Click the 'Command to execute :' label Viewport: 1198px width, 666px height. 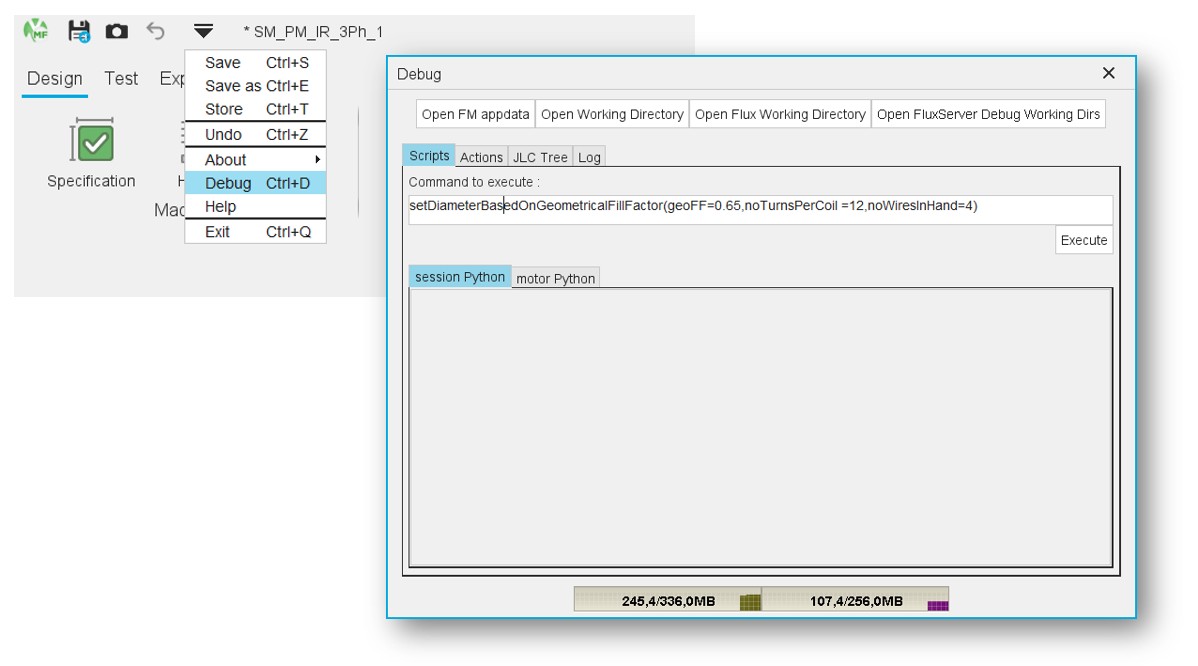(474, 182)
